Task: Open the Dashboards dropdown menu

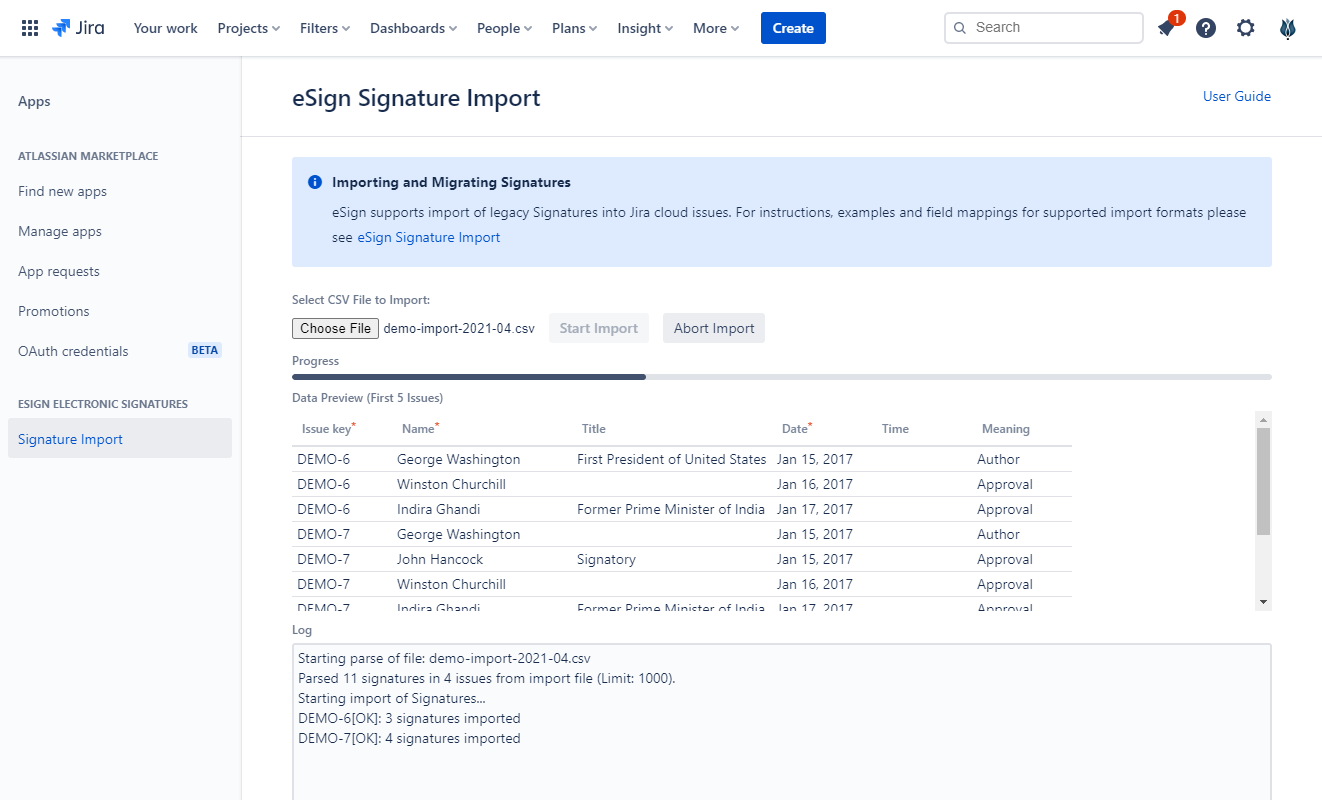Action: click(413, 28)
